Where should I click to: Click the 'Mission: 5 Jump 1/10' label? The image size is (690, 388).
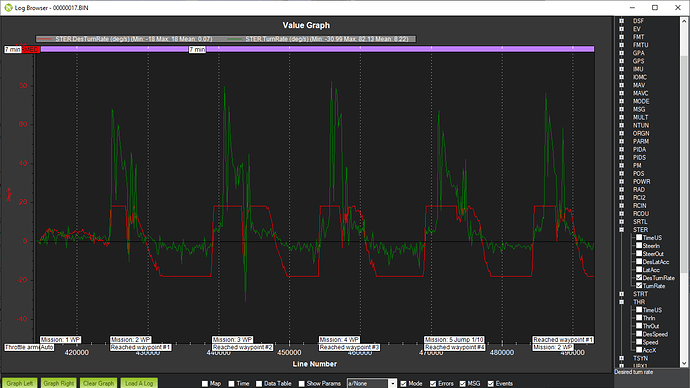pos(454,340)
